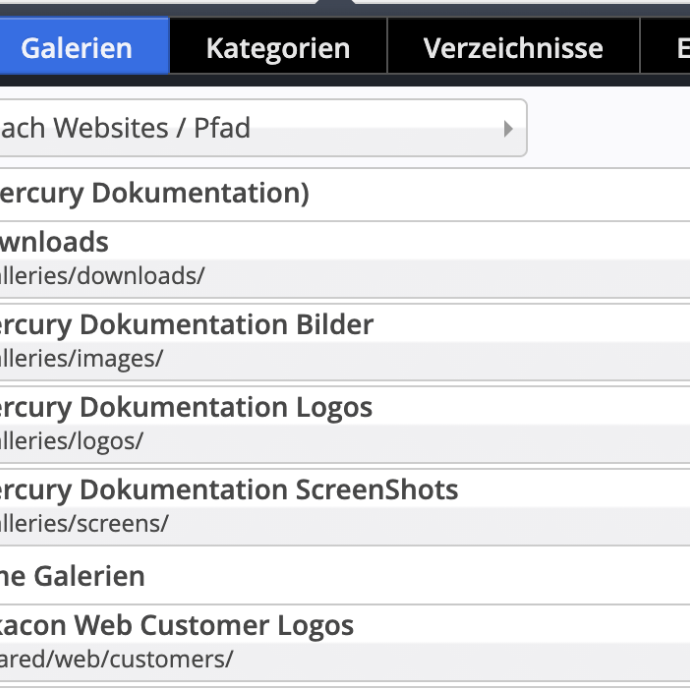690x690 pixels.
Task: Open the Web Customer Logos gallery
Action: click(x=180, y=626)
